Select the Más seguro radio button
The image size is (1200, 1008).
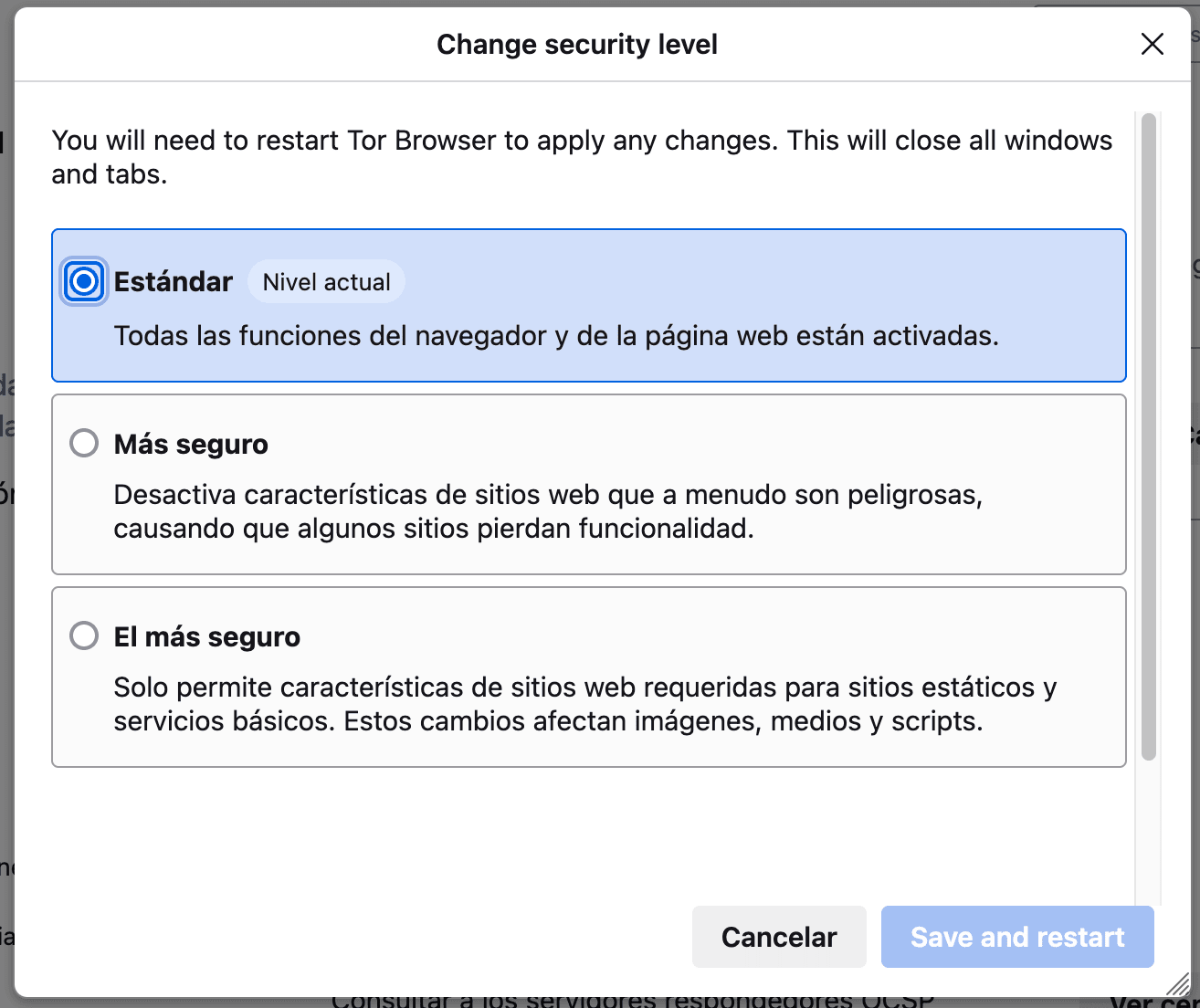pyautogui.click(x=83, y=443)
